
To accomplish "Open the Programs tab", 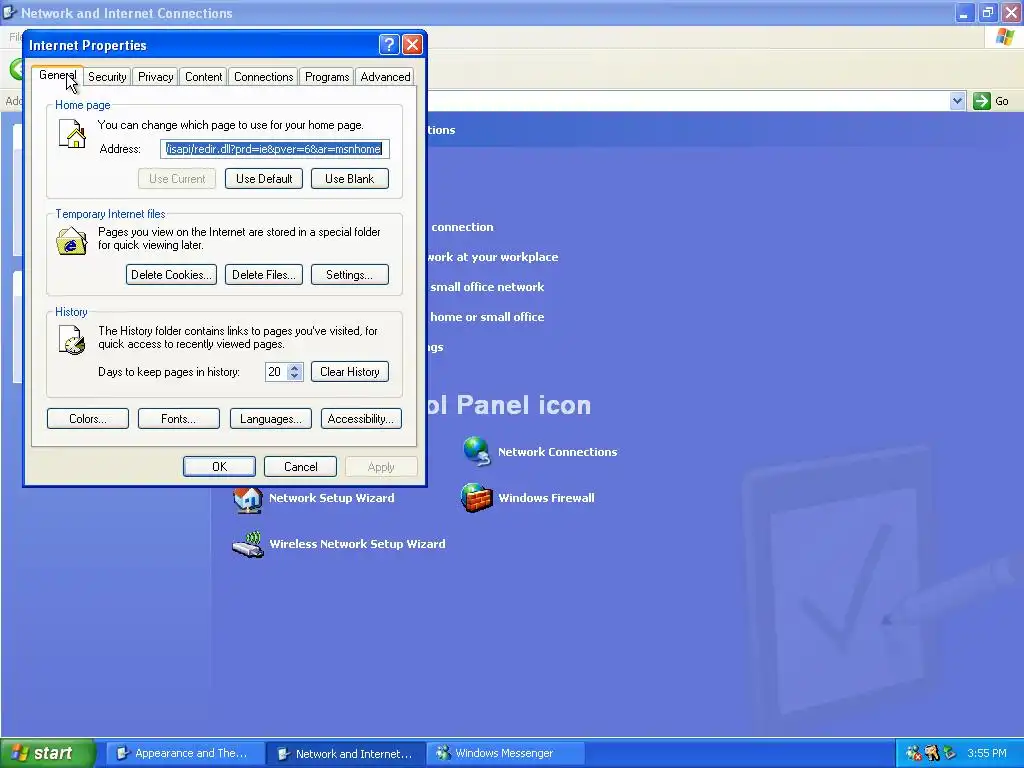I will pos(327,77).
